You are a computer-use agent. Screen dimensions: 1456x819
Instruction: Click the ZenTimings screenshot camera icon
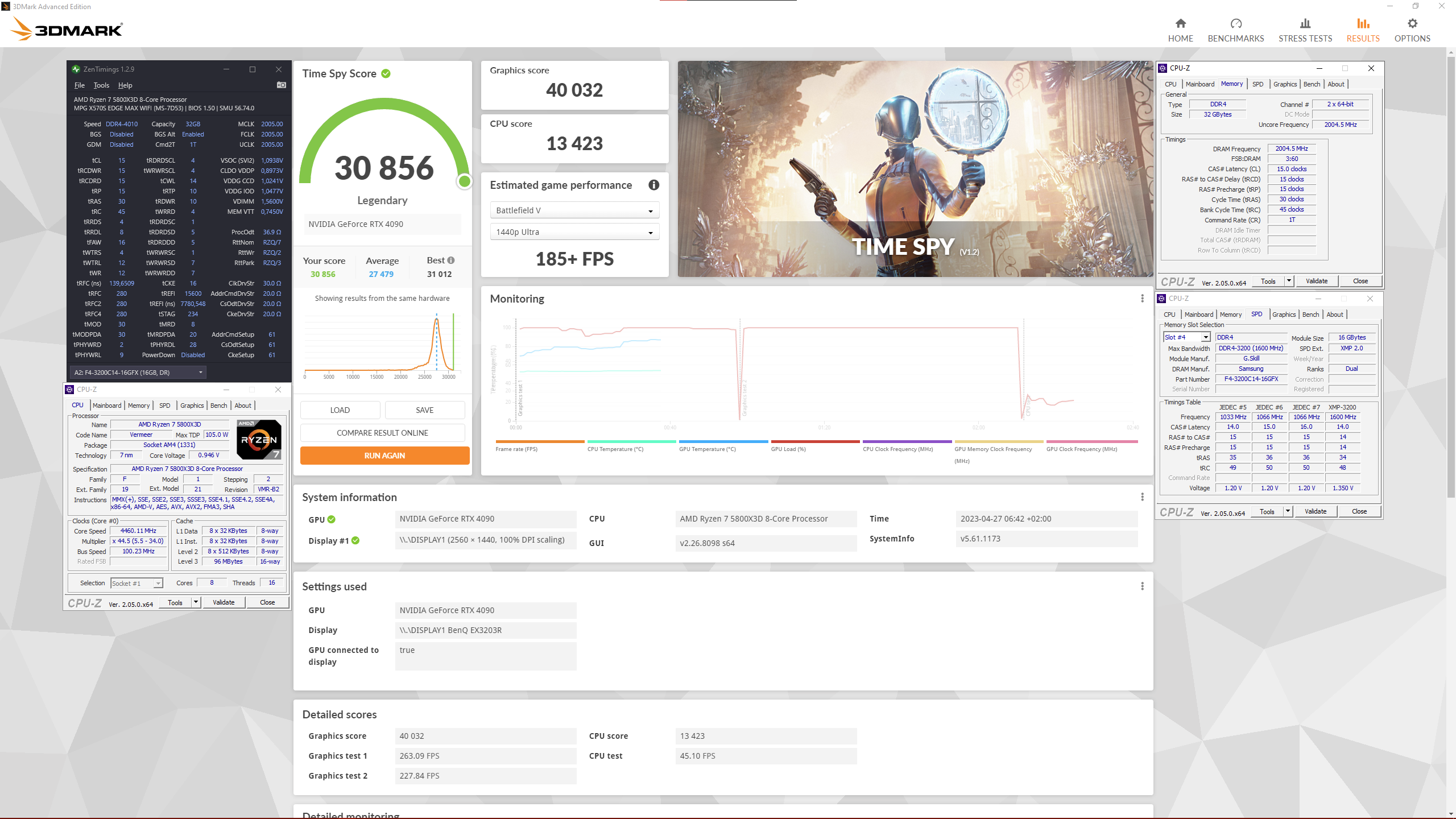[x=281, y=85]
